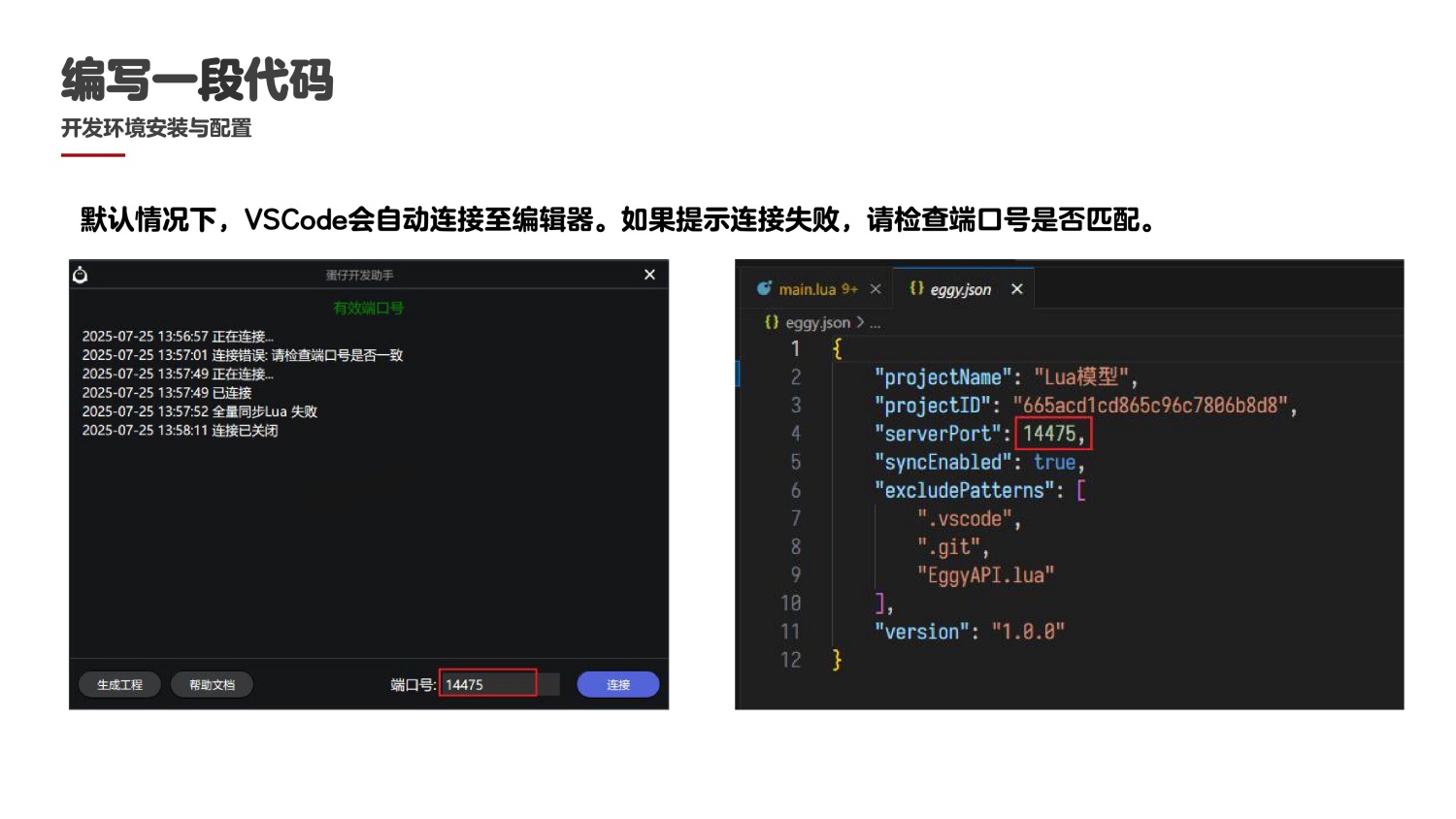This screenshot has width=1456, height=819.
Task: Click the JSON icon in the breadcrumb bar
Action: [772, 322]
